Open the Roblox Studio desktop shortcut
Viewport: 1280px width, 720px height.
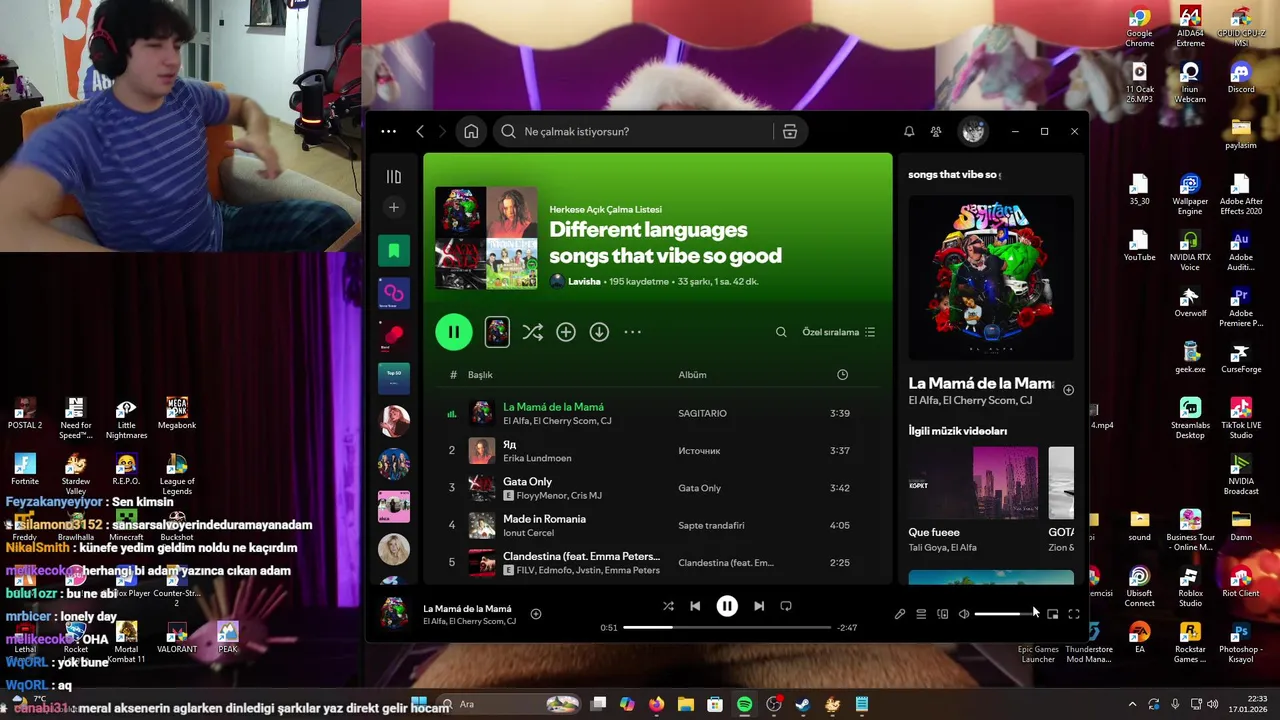click(1190, 588)
